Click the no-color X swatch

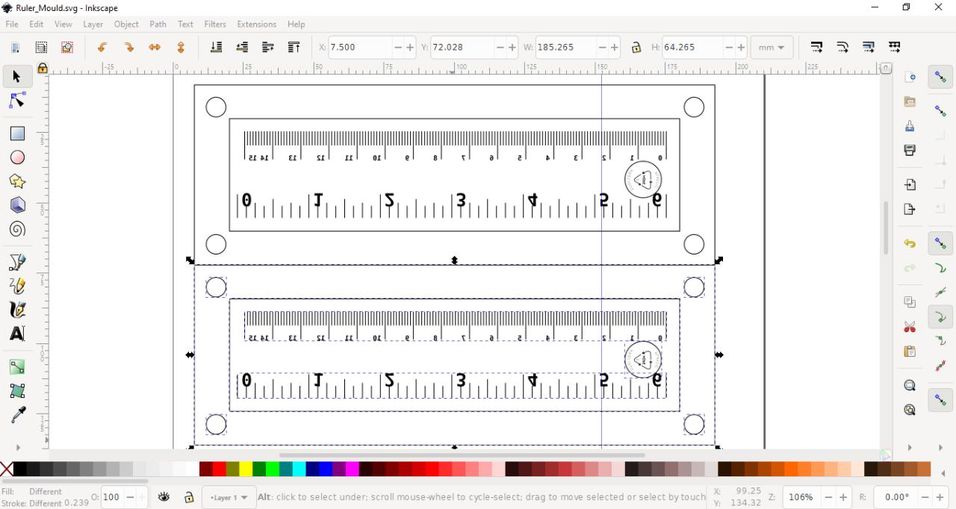click(x=6, y=469)
